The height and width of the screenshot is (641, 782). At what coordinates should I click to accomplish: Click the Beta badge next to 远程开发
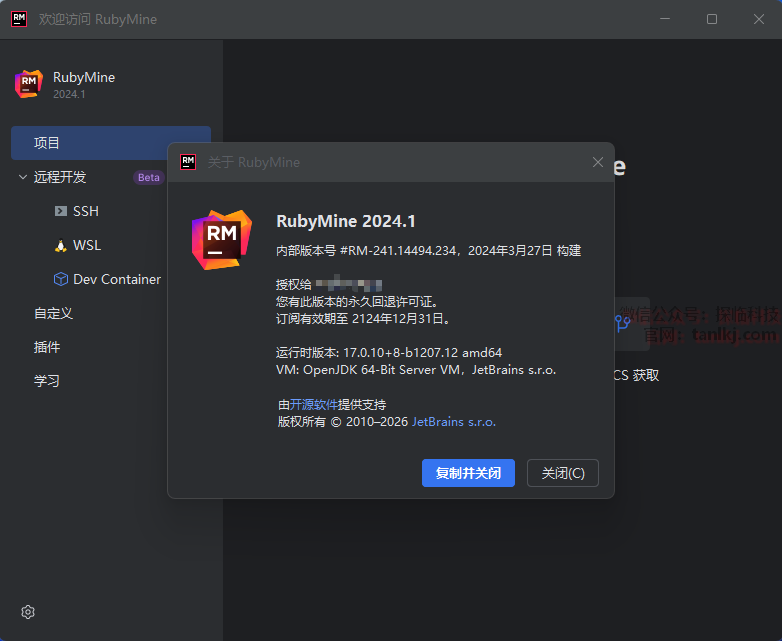pyautogui.click(x=148, y=177)
